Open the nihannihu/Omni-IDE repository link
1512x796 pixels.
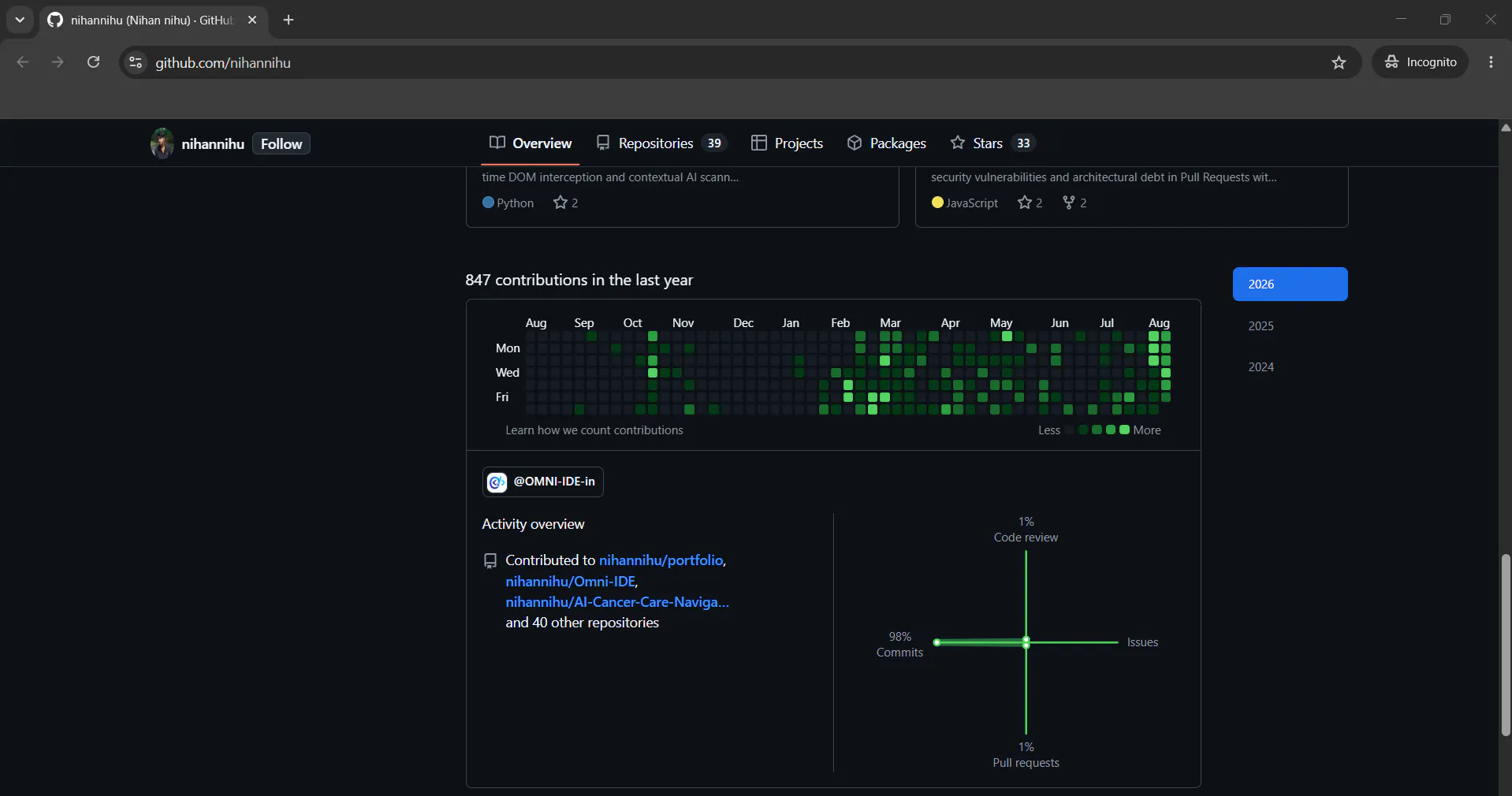click(x=571, y=582)
